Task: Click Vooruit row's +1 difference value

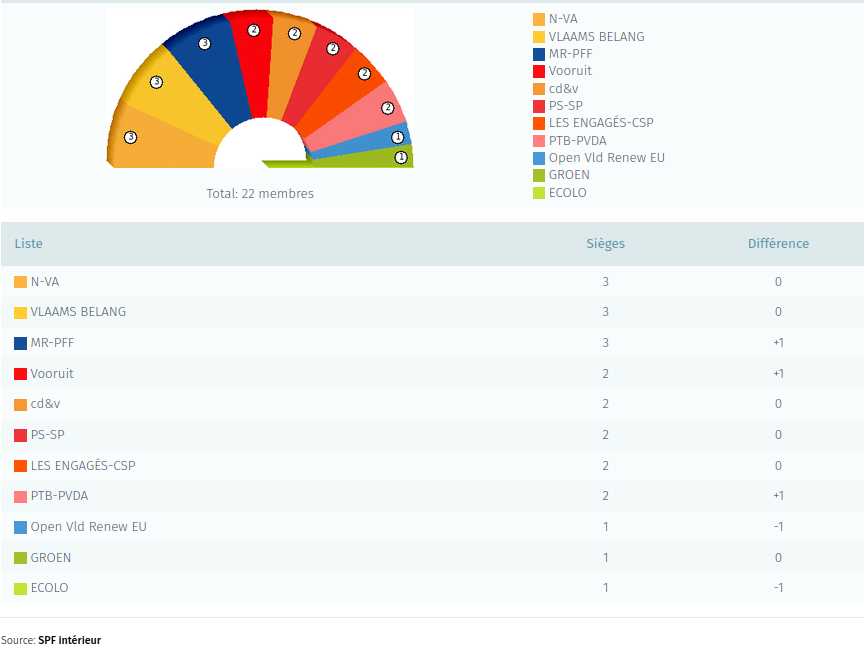Action: pyautogui.click(x=778, y=374)
